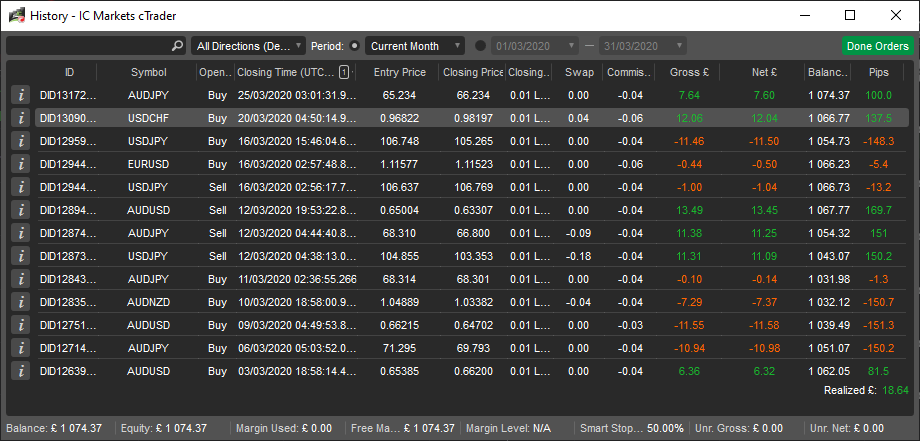This screenshot has width=920, height=441.
Task: Click the Balance £ 1 074.37 status entry
Action: click(55, 428)
